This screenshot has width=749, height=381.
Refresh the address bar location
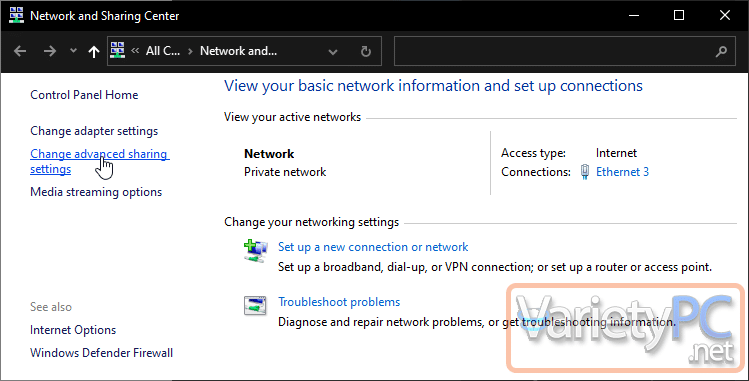[365, 51]
